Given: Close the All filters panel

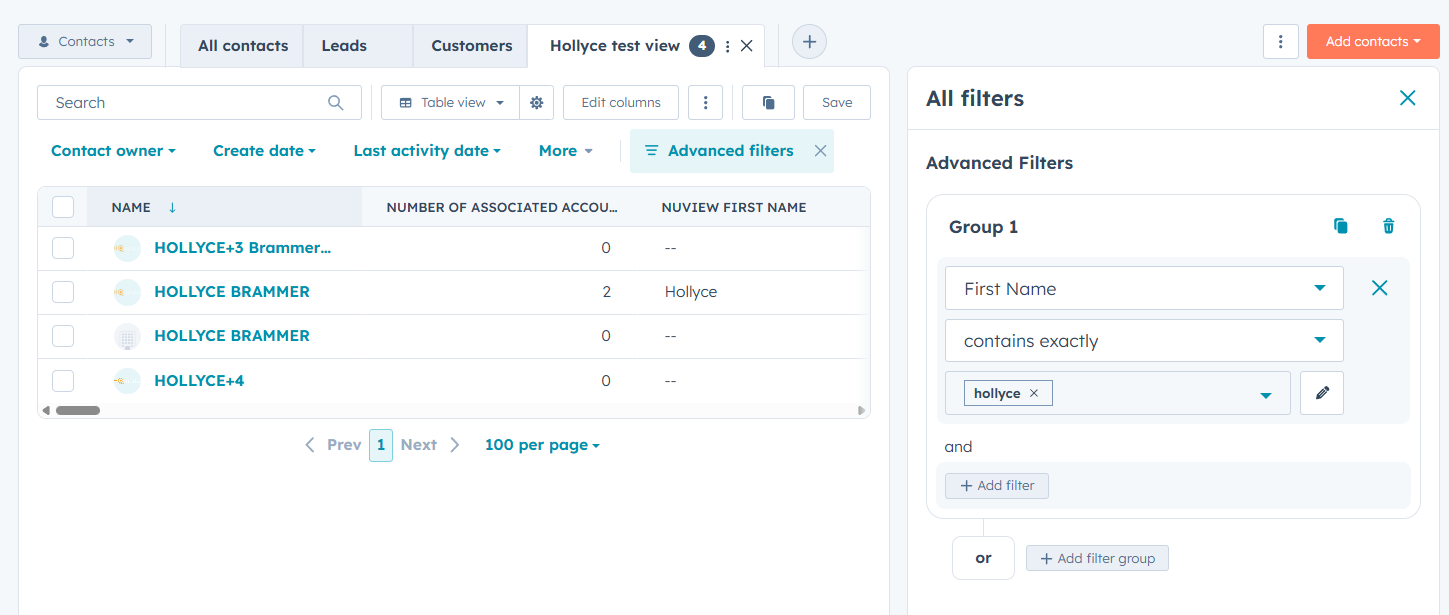Looking at the screenshot, I should [x=1407, y=98].
